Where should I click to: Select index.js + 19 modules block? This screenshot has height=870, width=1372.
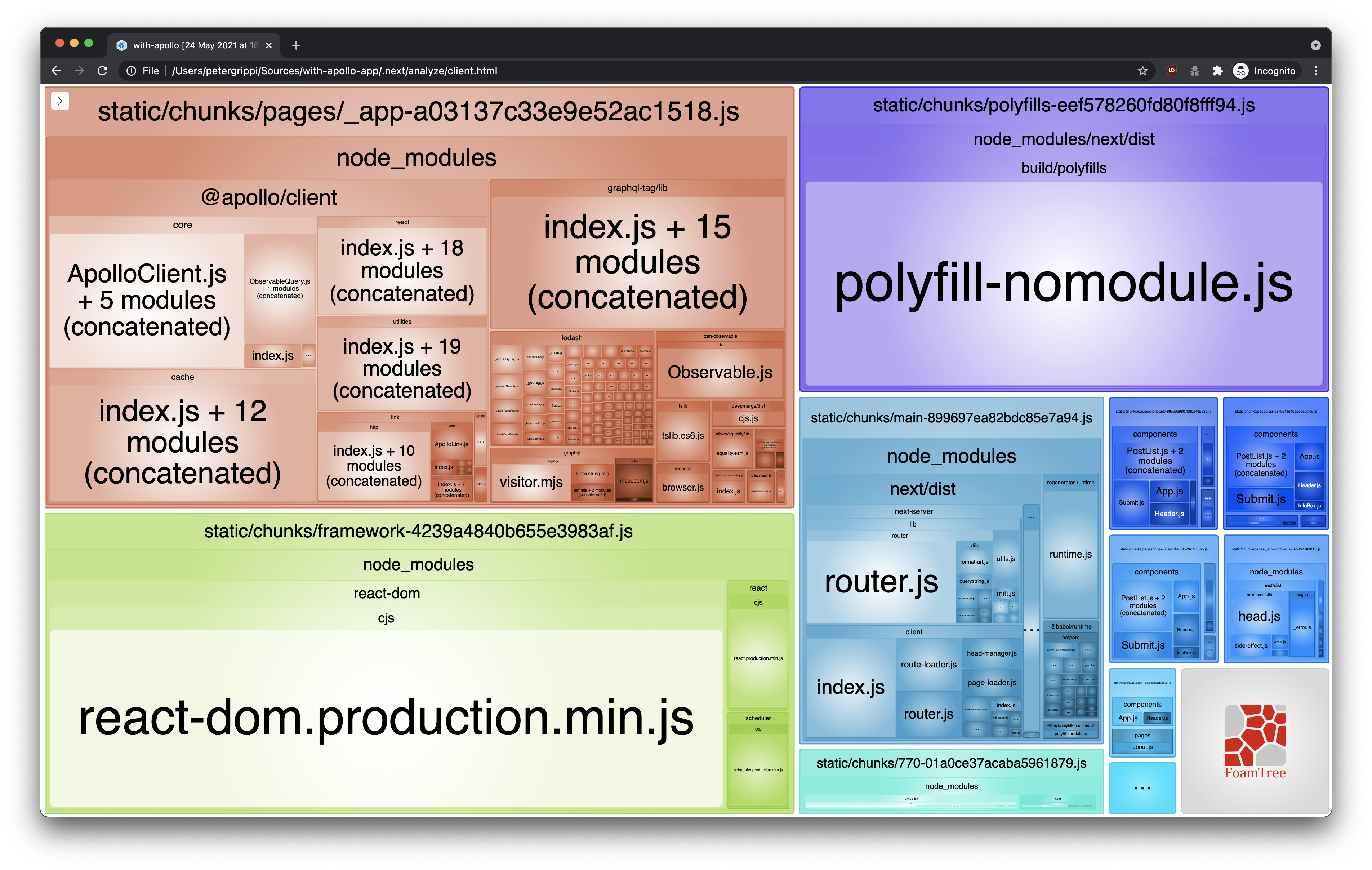point(402,368)
